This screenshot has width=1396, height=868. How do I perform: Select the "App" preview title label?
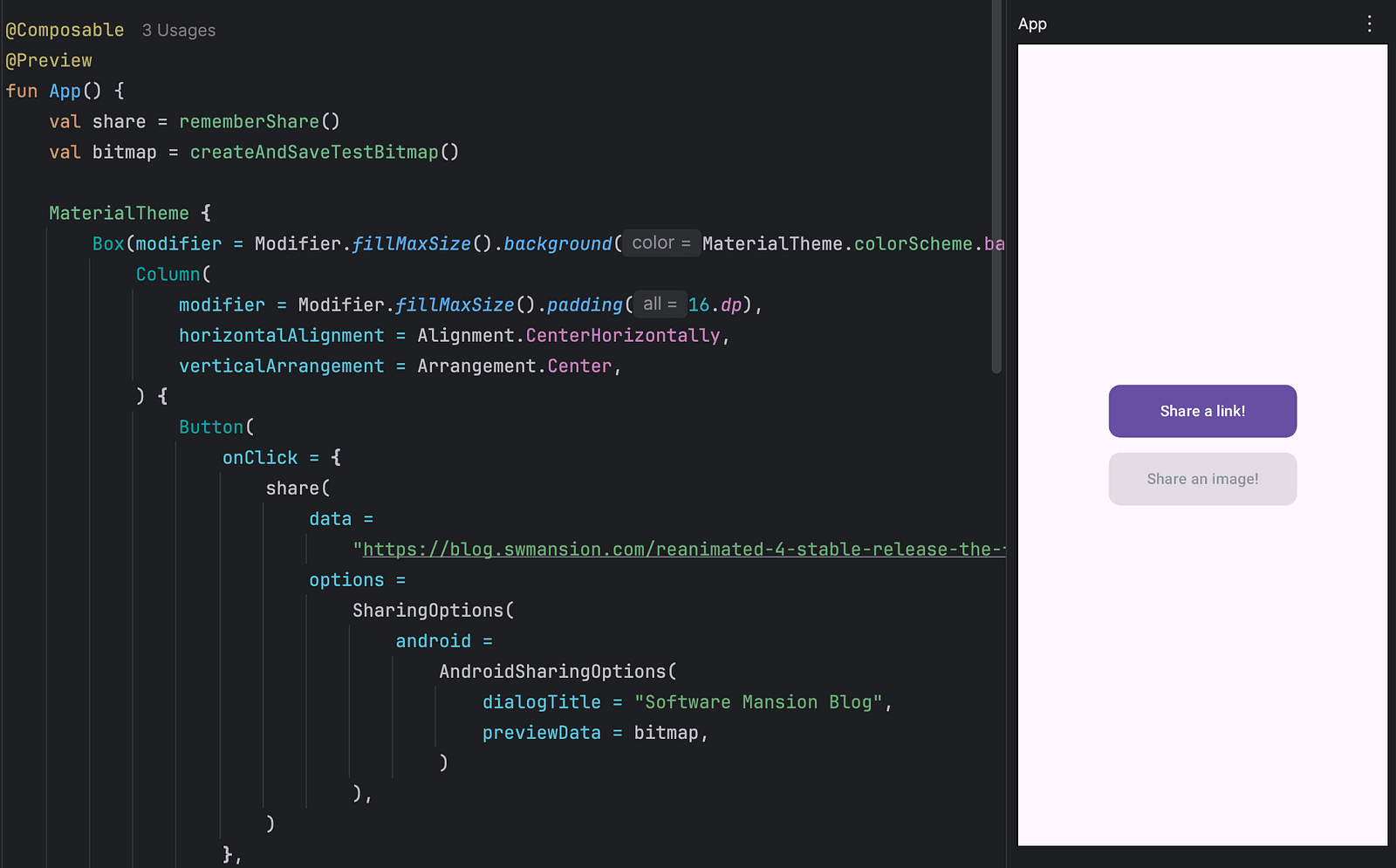pos(1032,24)
